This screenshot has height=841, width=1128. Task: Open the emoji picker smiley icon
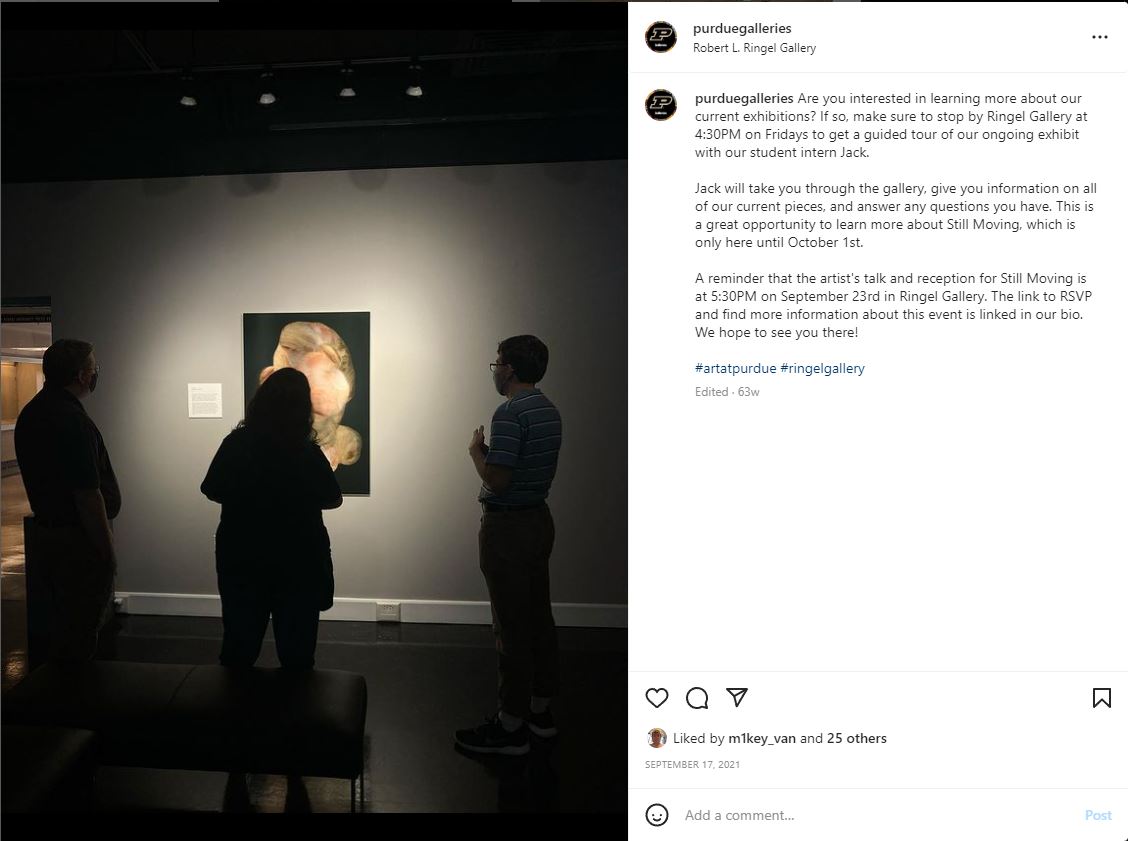pos(656,815)
